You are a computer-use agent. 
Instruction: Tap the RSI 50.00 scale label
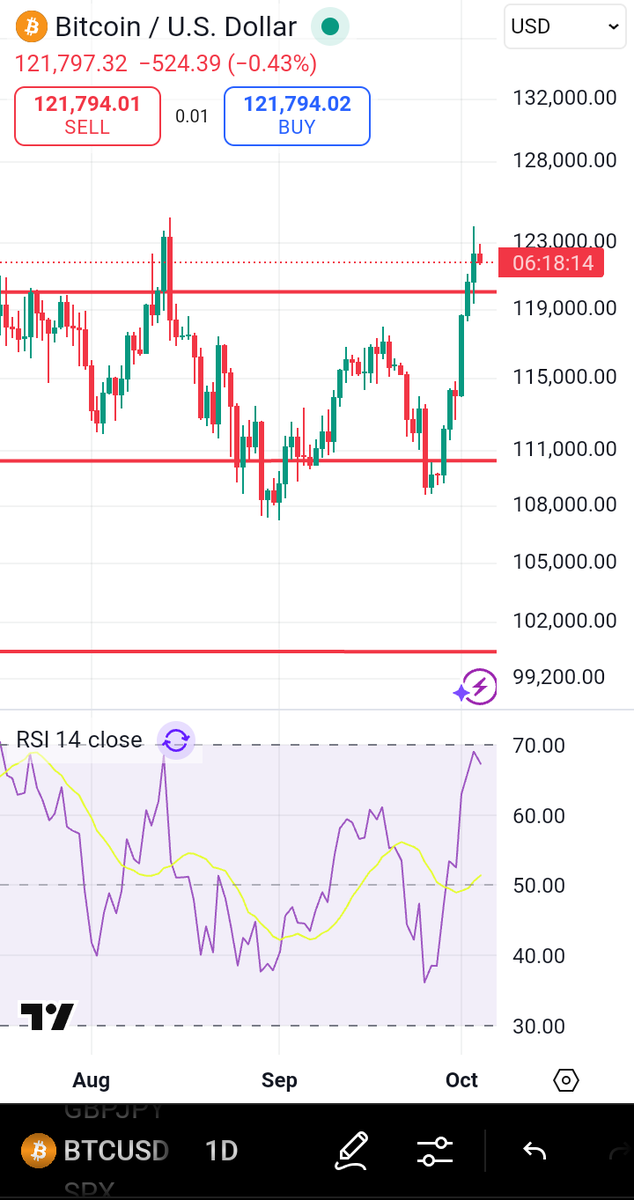click(539, 886)
